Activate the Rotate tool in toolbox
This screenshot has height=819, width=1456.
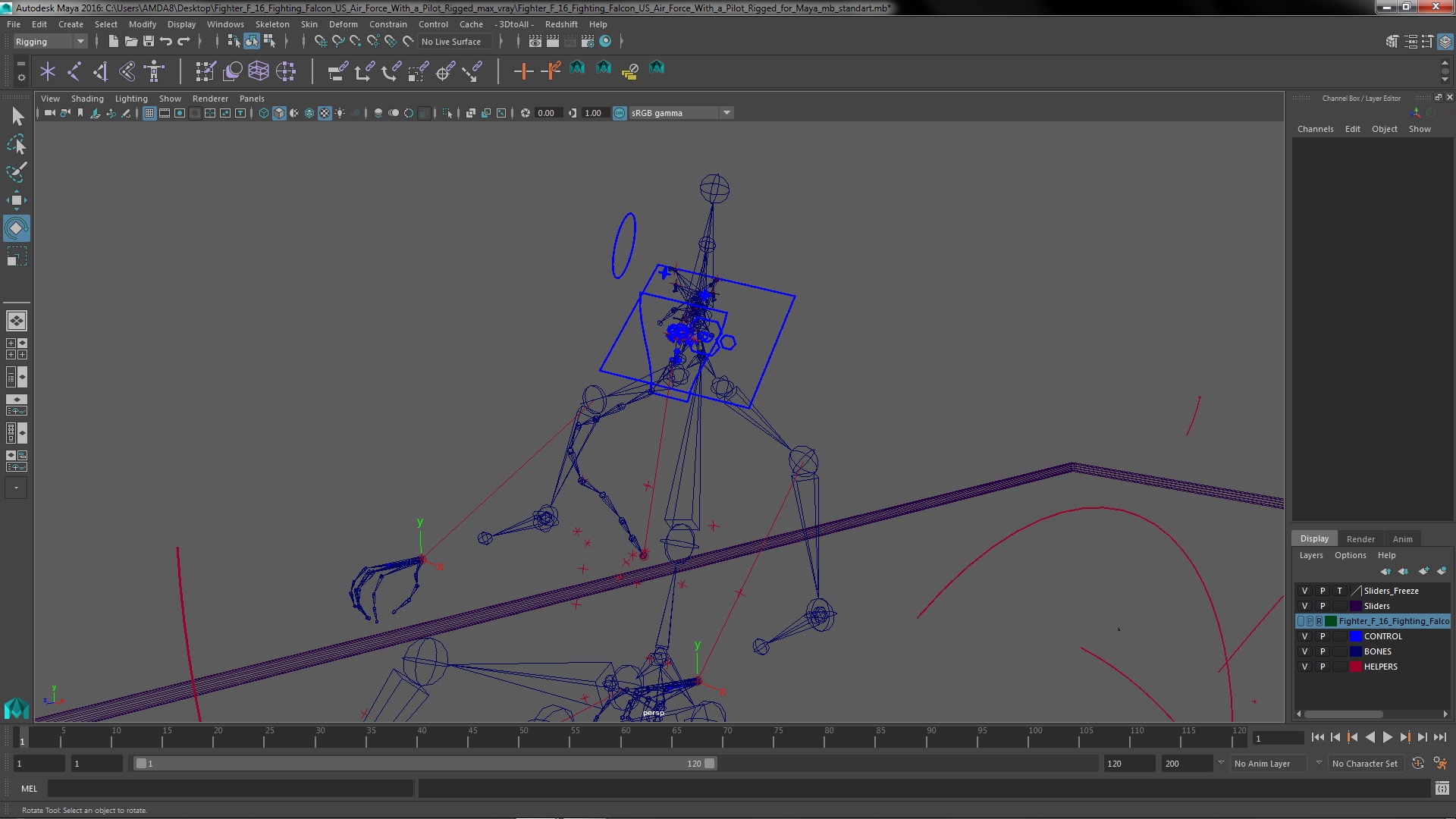17,228
